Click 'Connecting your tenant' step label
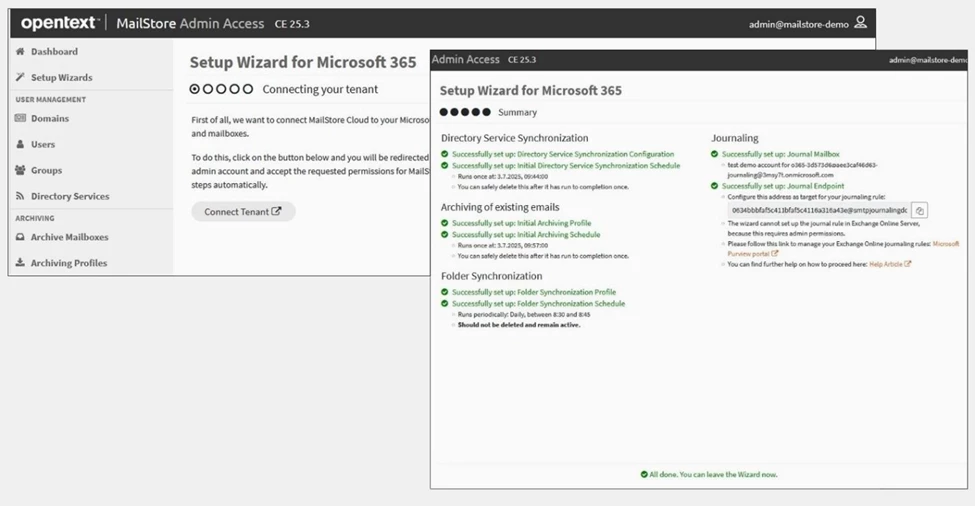Screen dimensions: 975x506 pyautogui.click(x=320, y=90)
